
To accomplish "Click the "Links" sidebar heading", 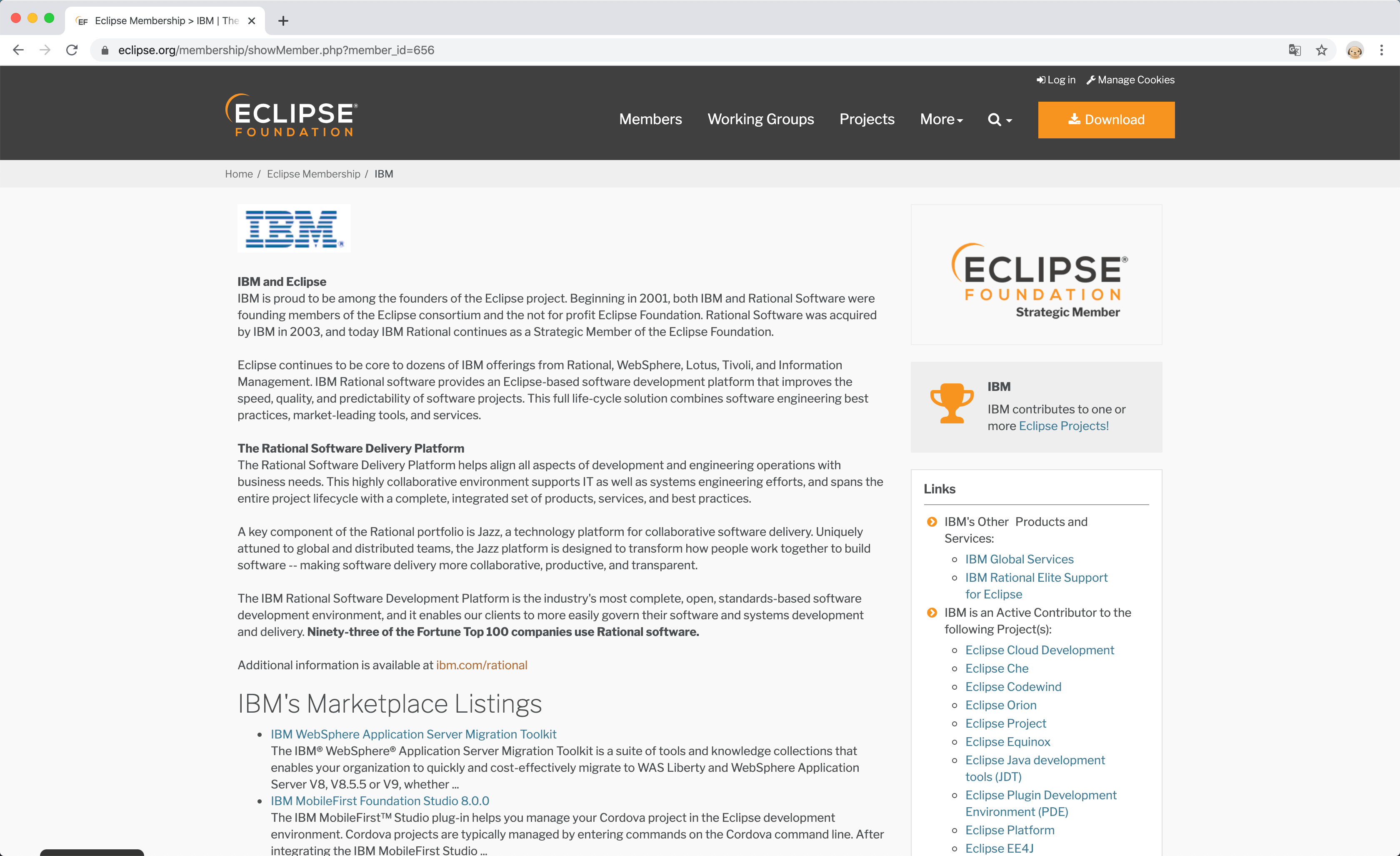I will tap(939, 489).
